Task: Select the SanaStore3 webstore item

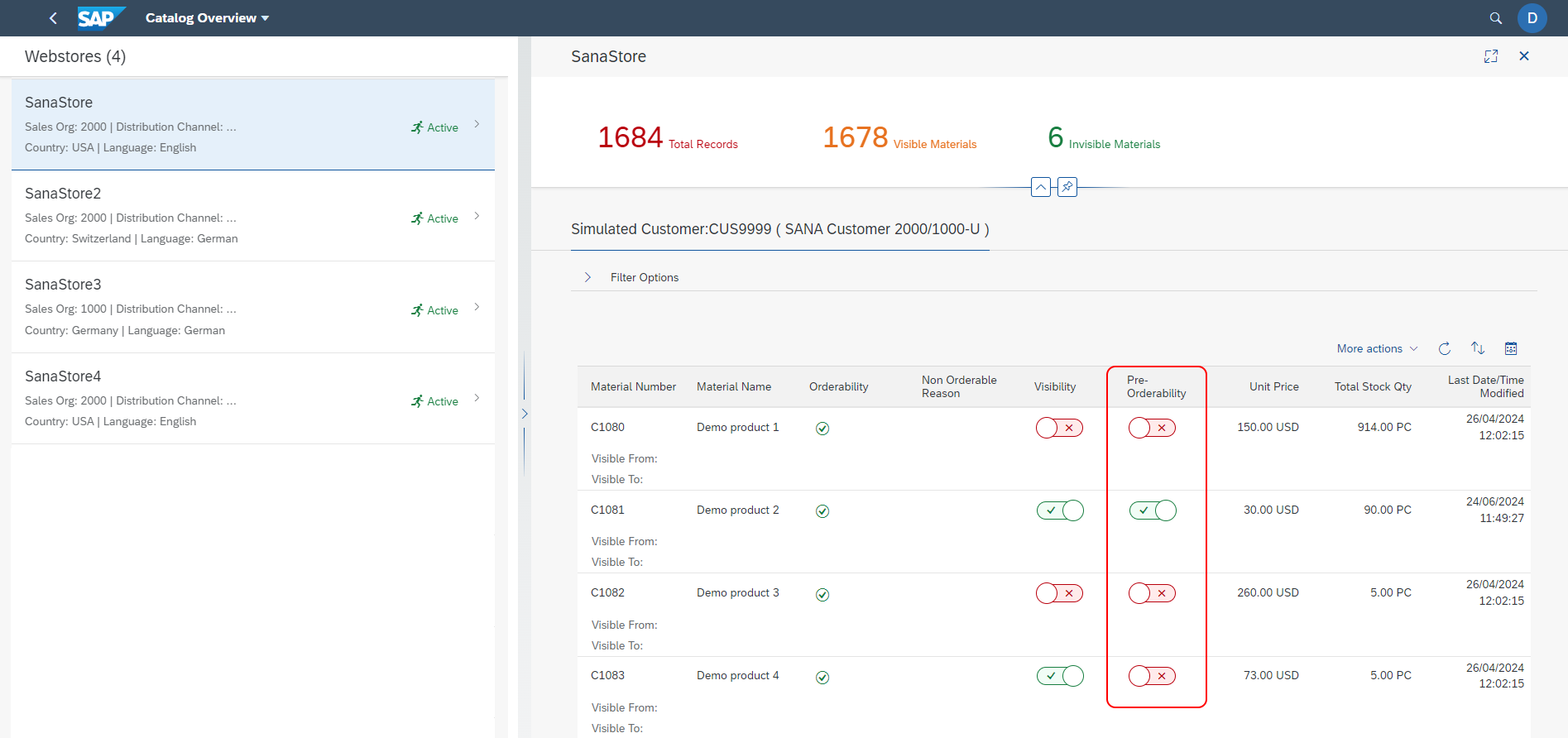Action: pyautogui.click(x=253, y=307)
